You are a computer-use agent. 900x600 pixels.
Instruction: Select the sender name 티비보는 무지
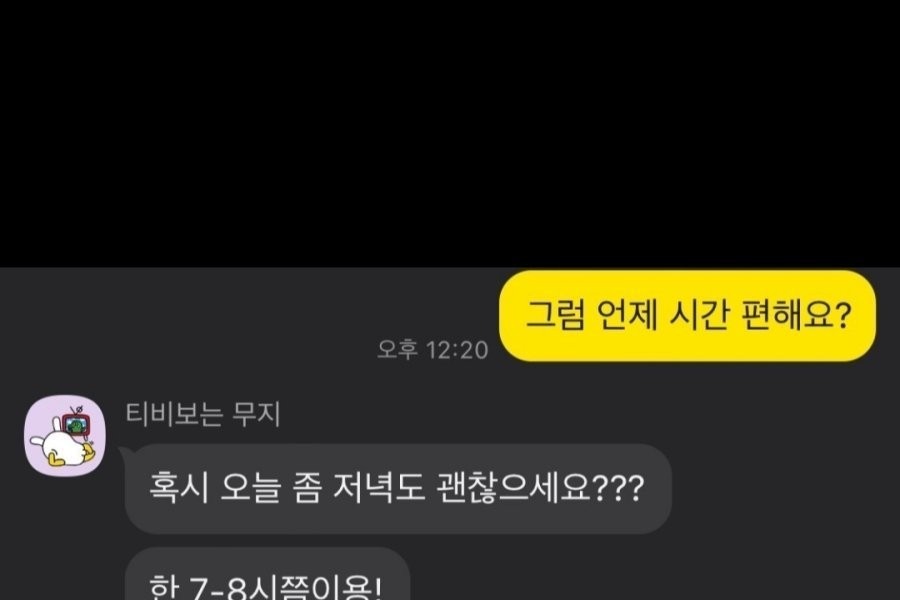point(203,414)
